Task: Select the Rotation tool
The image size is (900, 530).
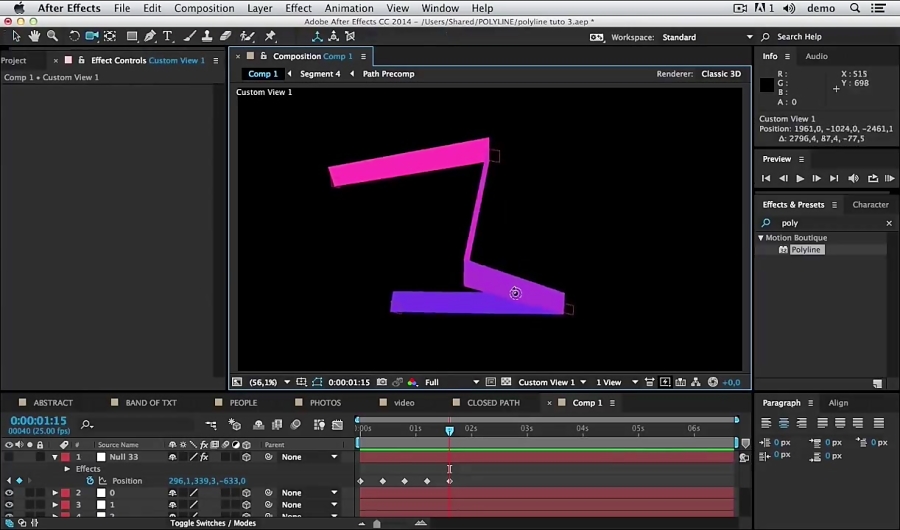Action: click(x=74, y=36)
